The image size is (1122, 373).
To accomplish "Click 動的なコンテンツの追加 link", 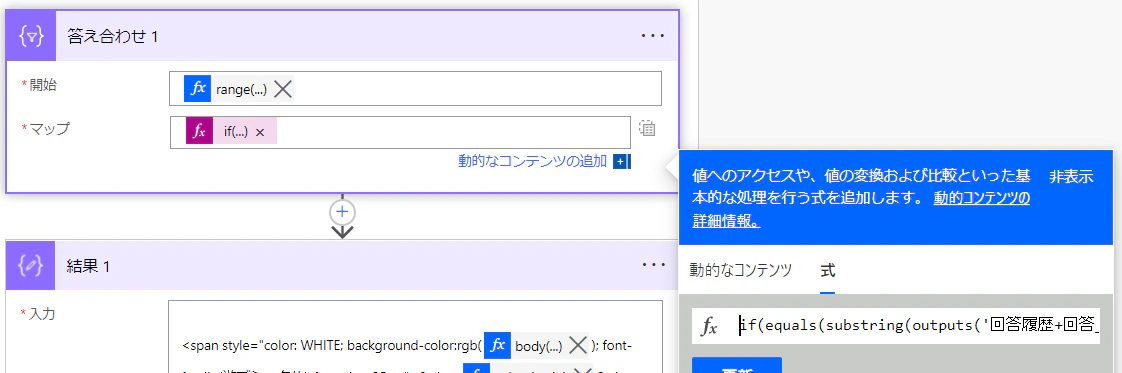I will click(x=532, y=161).
